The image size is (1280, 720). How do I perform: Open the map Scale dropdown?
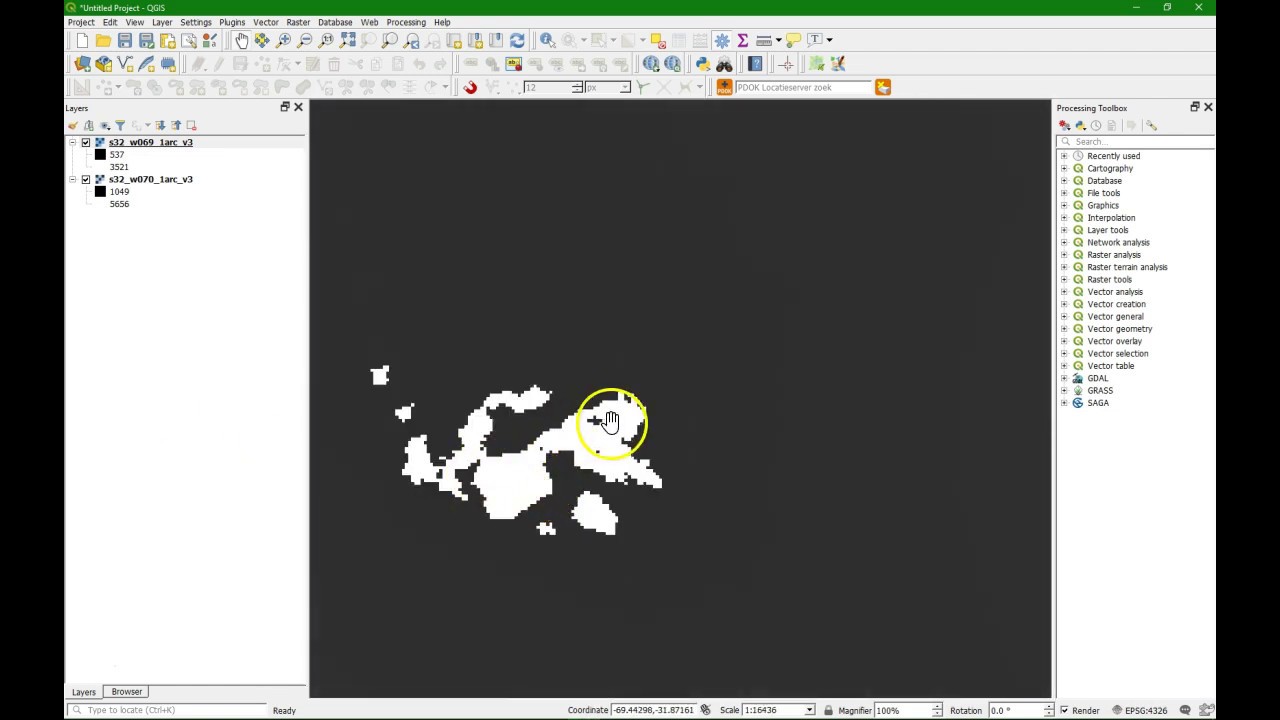pyautogui.click(x=809, y=710)
